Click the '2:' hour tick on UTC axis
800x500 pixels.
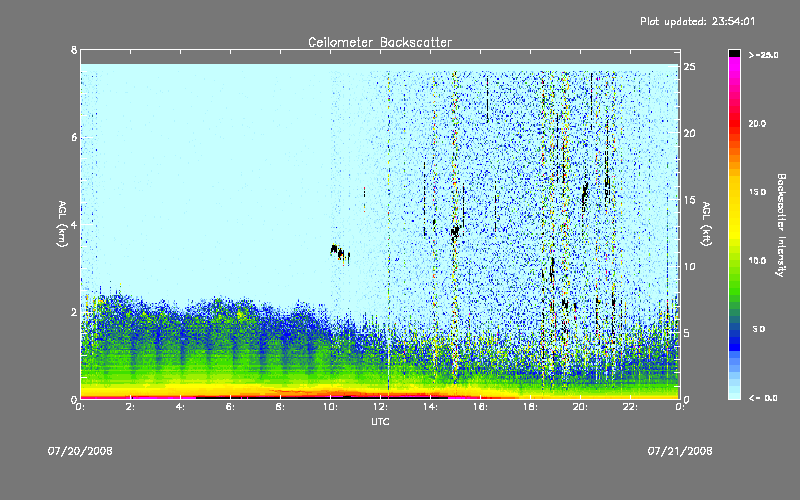coord(130,407)
